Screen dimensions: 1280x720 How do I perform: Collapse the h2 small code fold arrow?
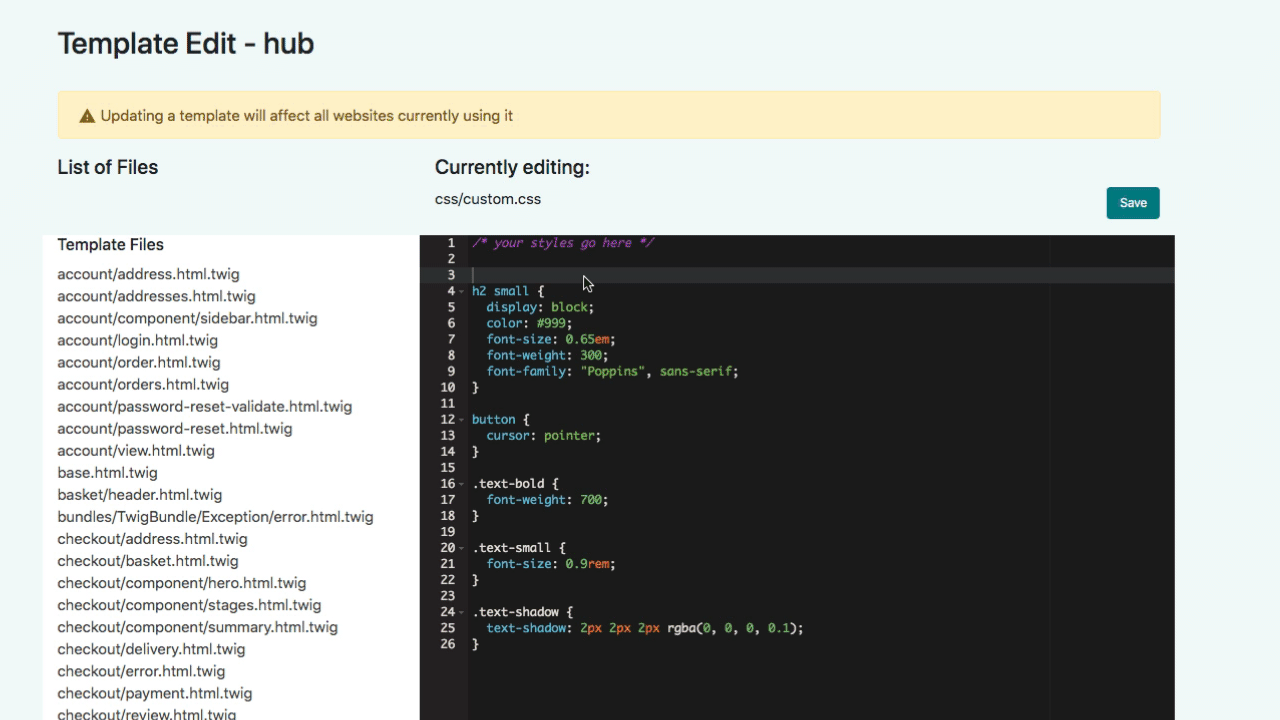click(x=462, y=291)
